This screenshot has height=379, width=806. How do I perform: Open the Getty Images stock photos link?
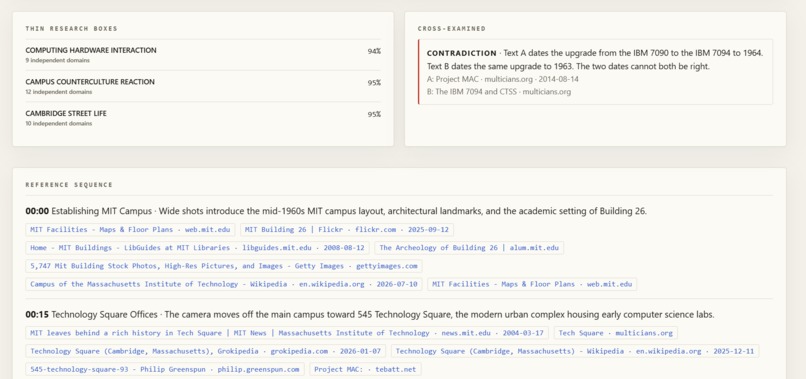pos(224,266)
